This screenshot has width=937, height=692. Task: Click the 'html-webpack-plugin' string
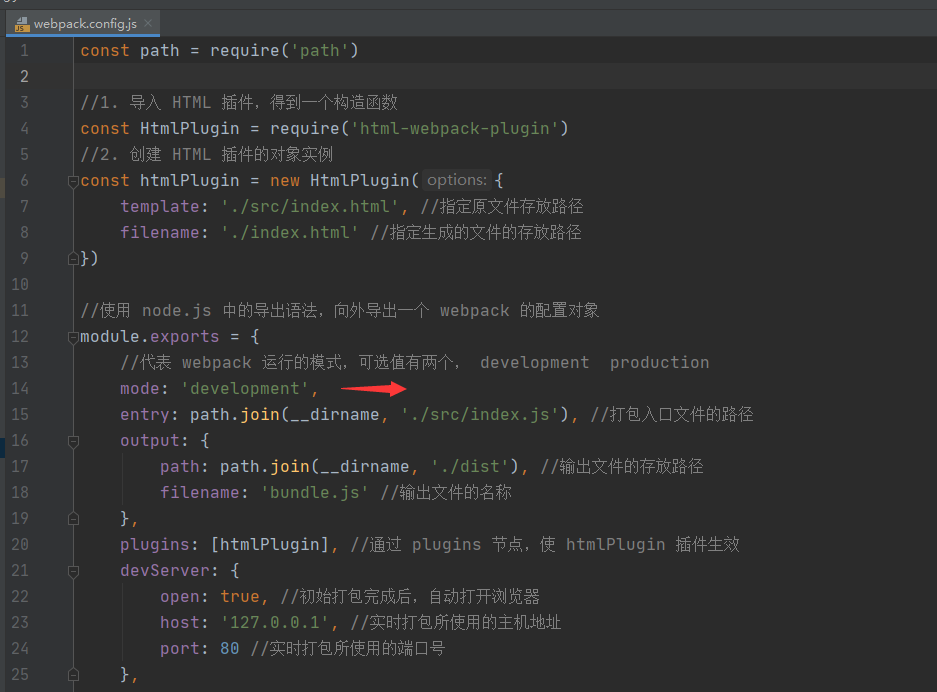point(454,128)
